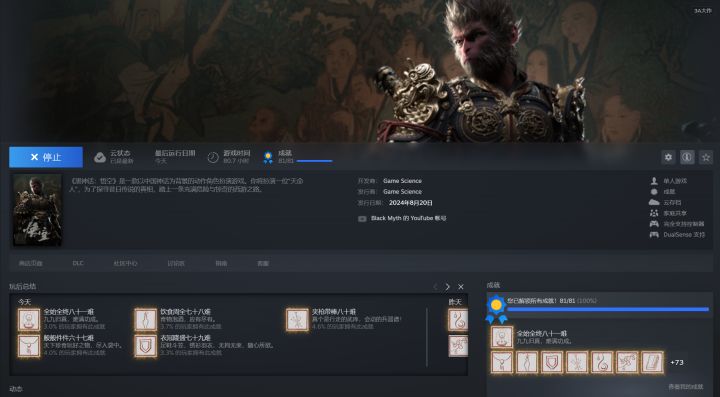Viewport: 720px width, 397px height.
Task: Click 全始全终八十一难 achievement icon in summary
Action: [x=29, y=320]
